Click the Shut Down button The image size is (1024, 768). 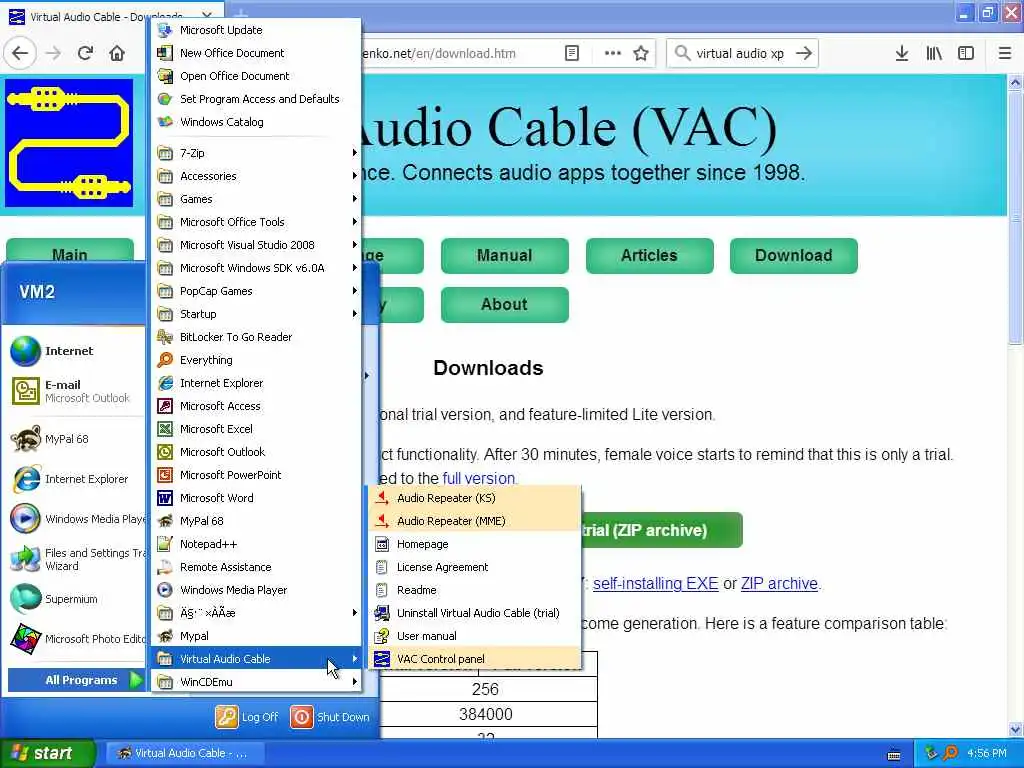pos(330,717)
